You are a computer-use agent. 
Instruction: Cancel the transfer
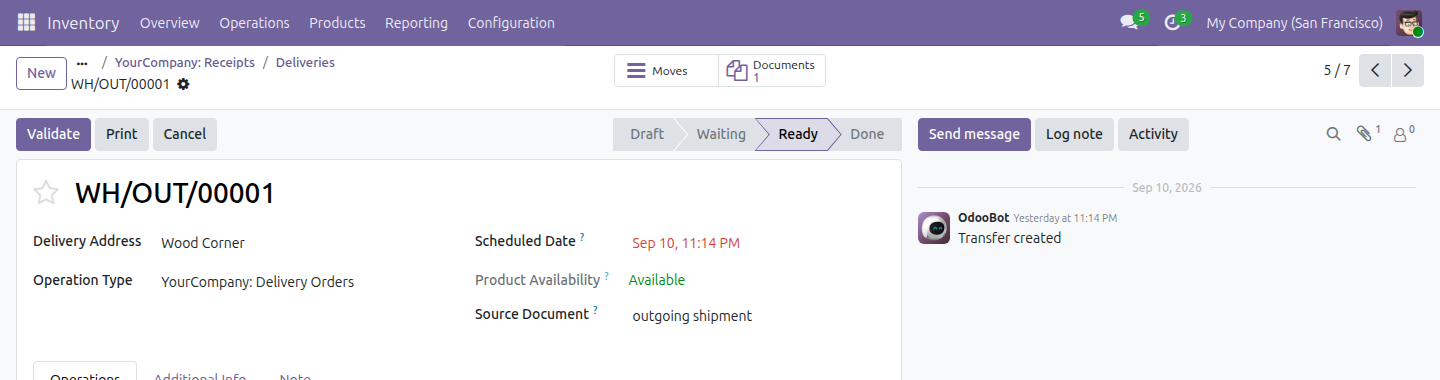coord(185,134)
